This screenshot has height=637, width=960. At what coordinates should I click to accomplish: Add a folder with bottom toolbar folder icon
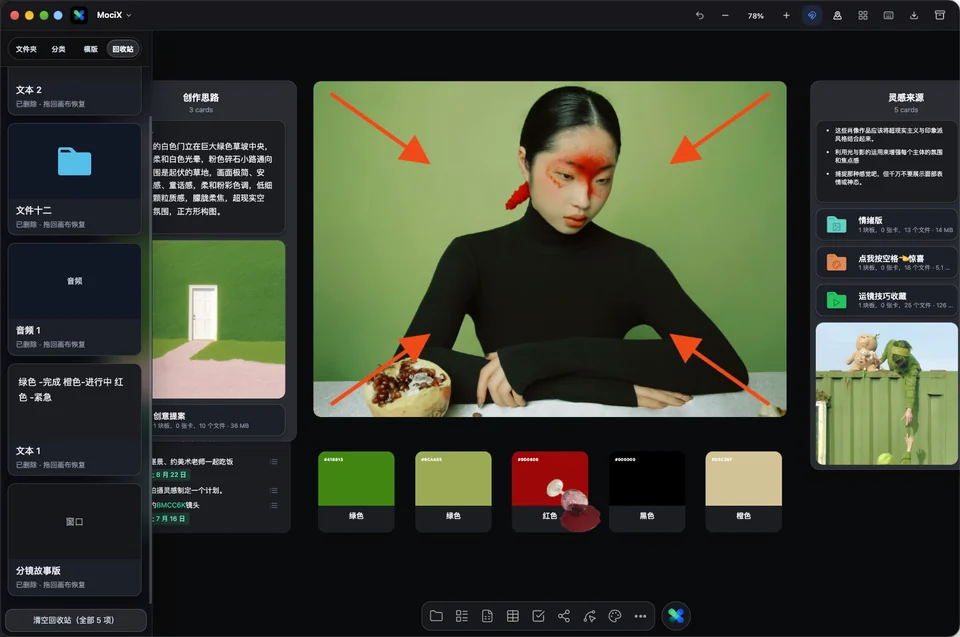point(437,616)
